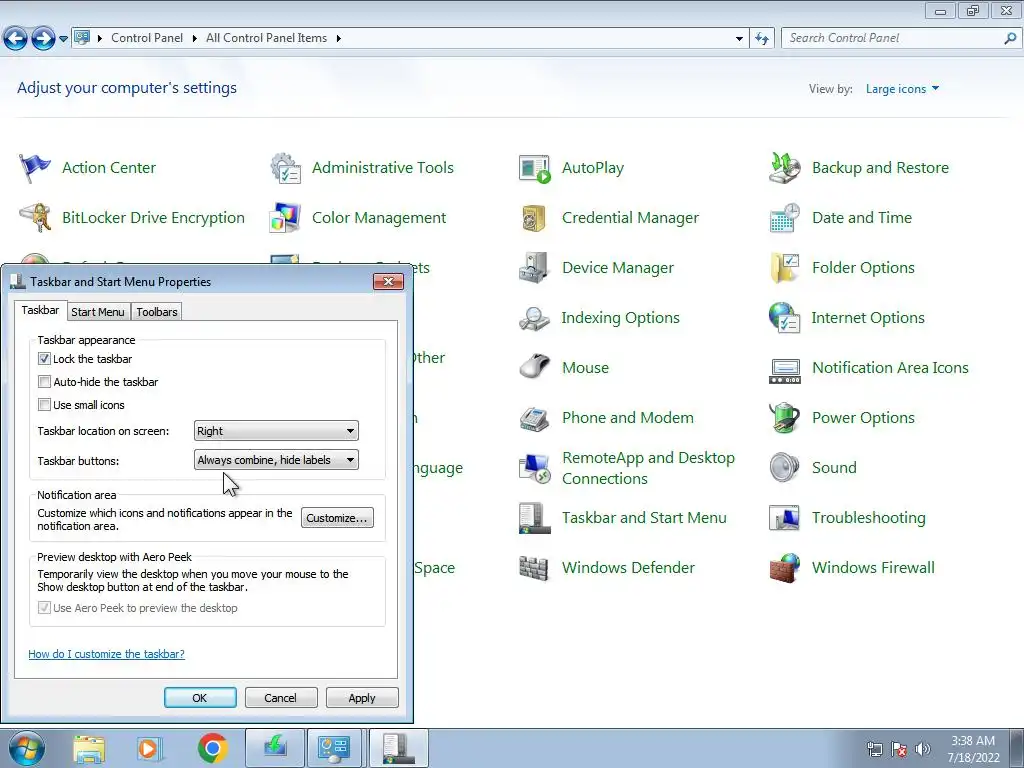Open Backup and Restore icon
Viewport: 1024px width, 768px height.
point(785,168)
